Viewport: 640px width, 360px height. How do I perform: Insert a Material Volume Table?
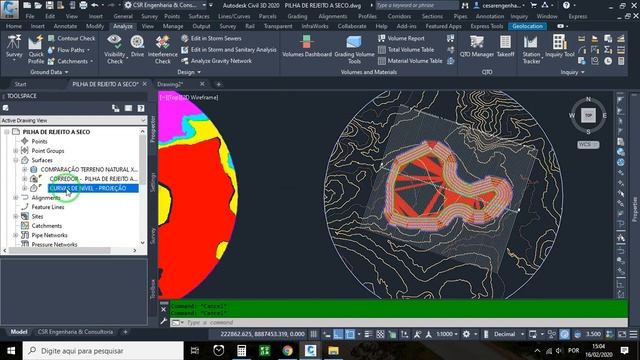[x=410, y=61]
